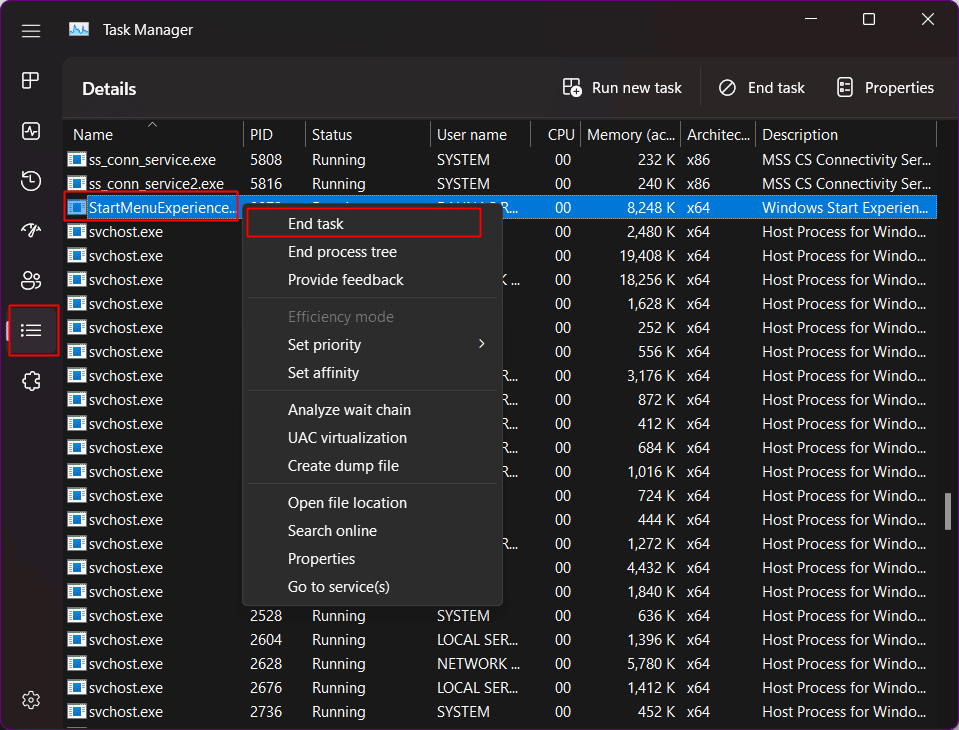Sort by the Description column header
The image size is (959, 730).
point(846,135)
